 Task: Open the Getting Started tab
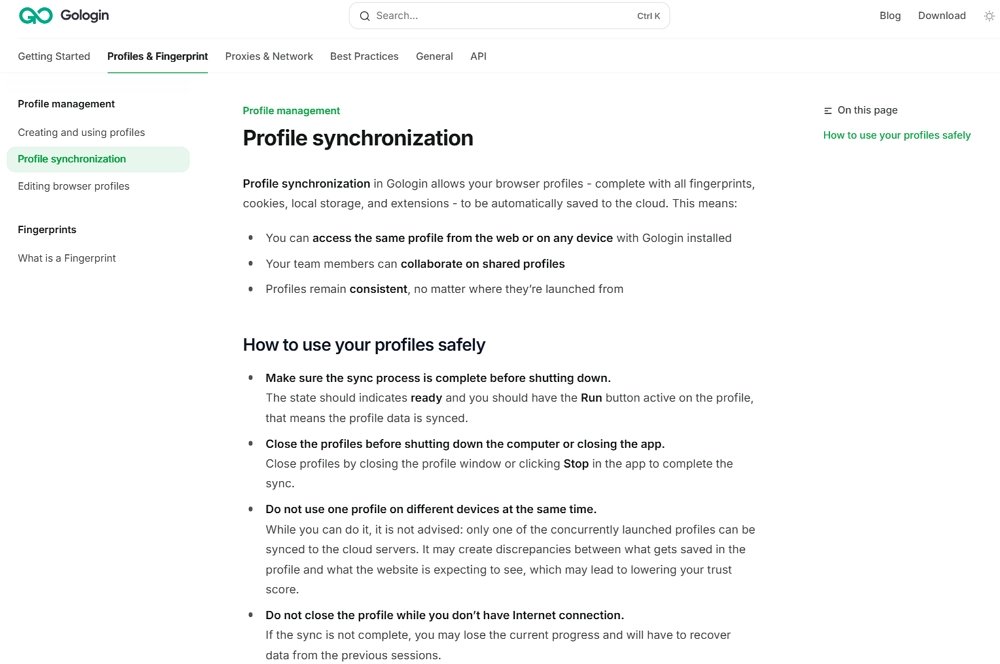(x=54, y=56)
